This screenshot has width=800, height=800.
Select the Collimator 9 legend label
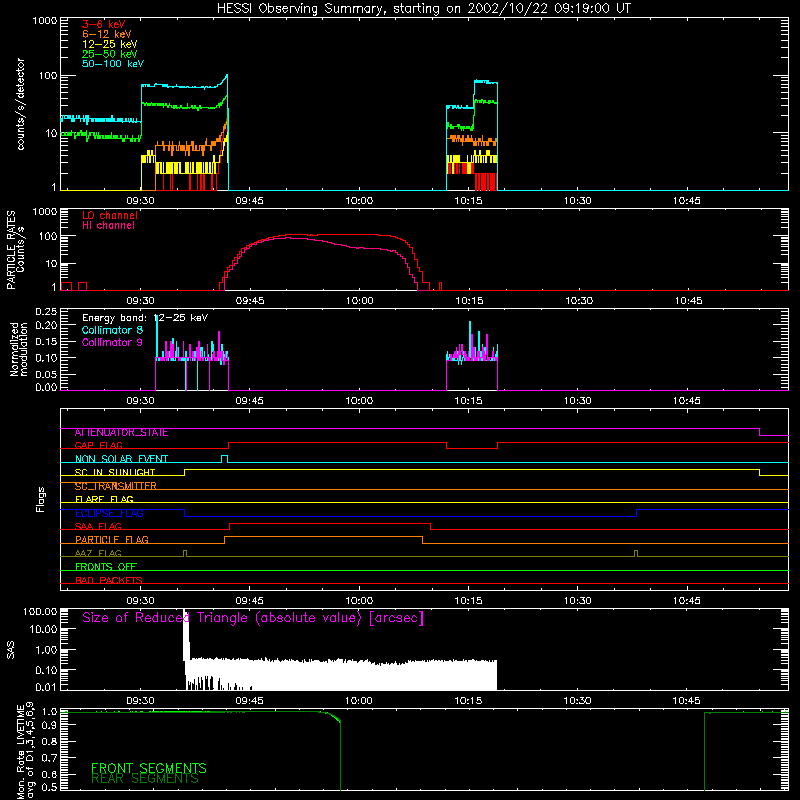[112, 342]
